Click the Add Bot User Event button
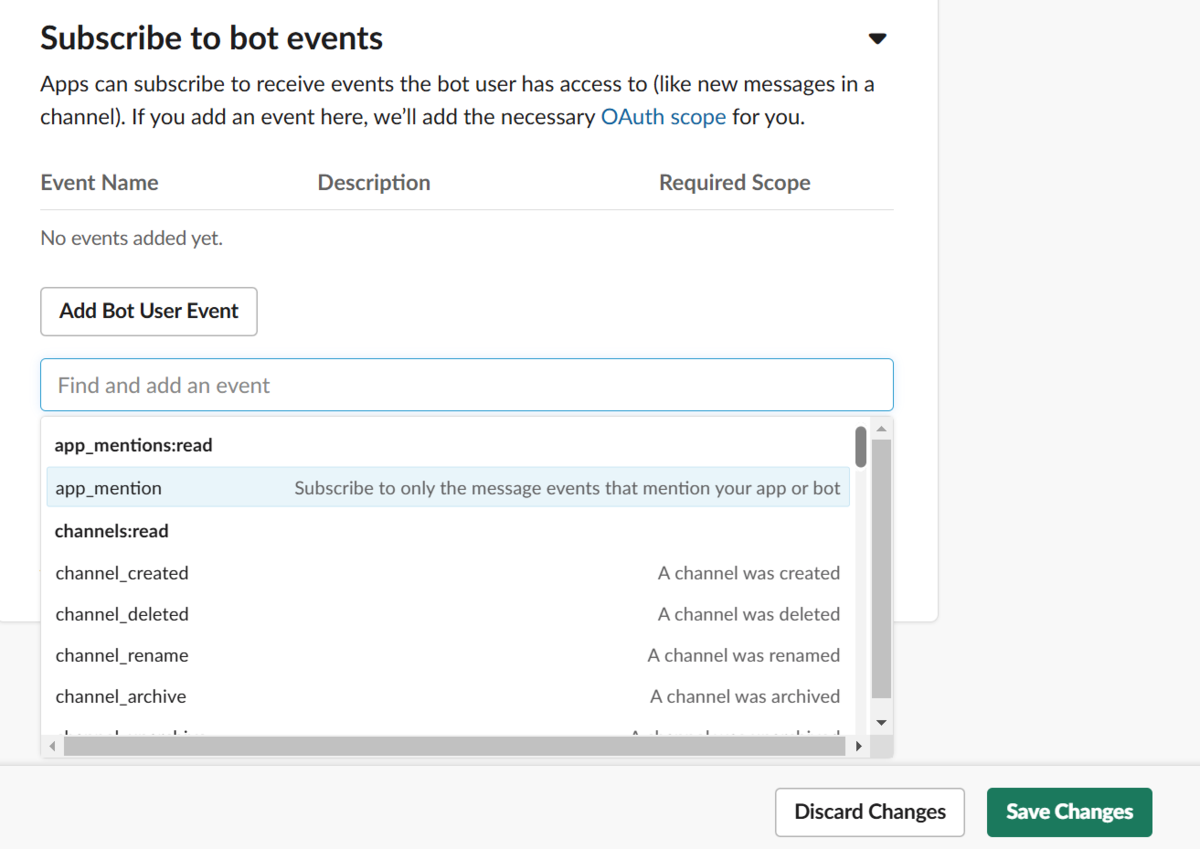The width and height of the screenshot is (1200, 849). point(149,311)
